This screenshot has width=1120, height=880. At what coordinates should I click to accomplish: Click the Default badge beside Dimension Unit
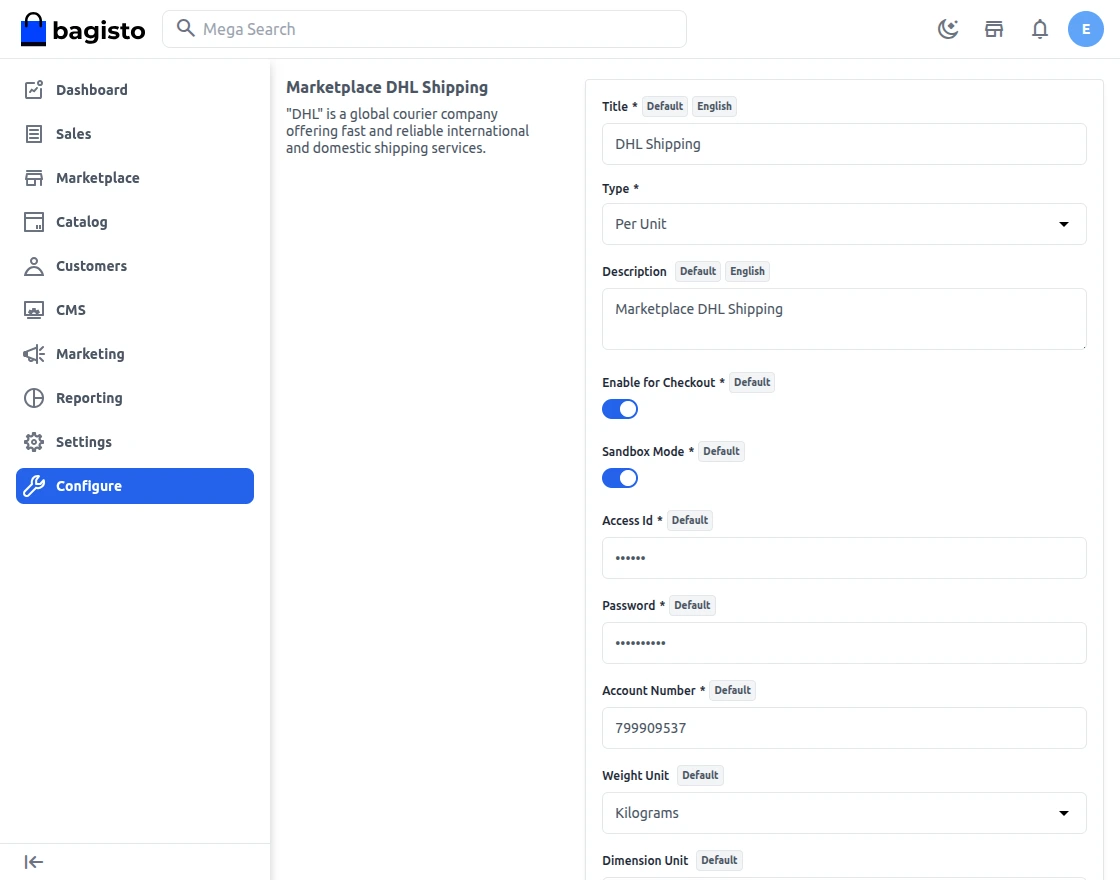pyautogui.click(x=719, y=861)
